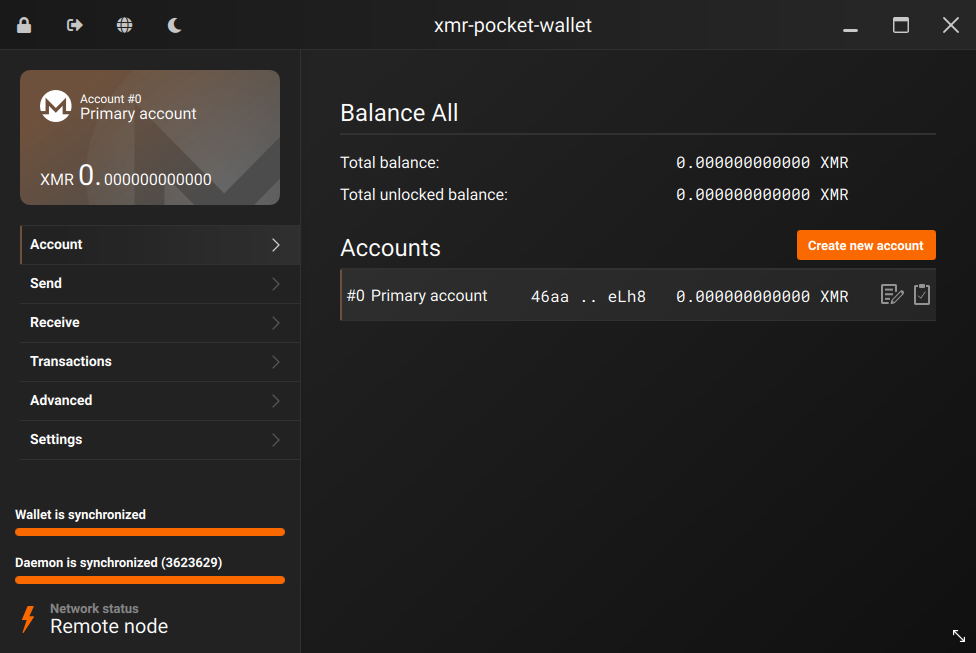Click the Monero logo in the account card
Image resolution: width=976 pixels, height=653 pixels.
pyautogui.click(x=58, y=104)
